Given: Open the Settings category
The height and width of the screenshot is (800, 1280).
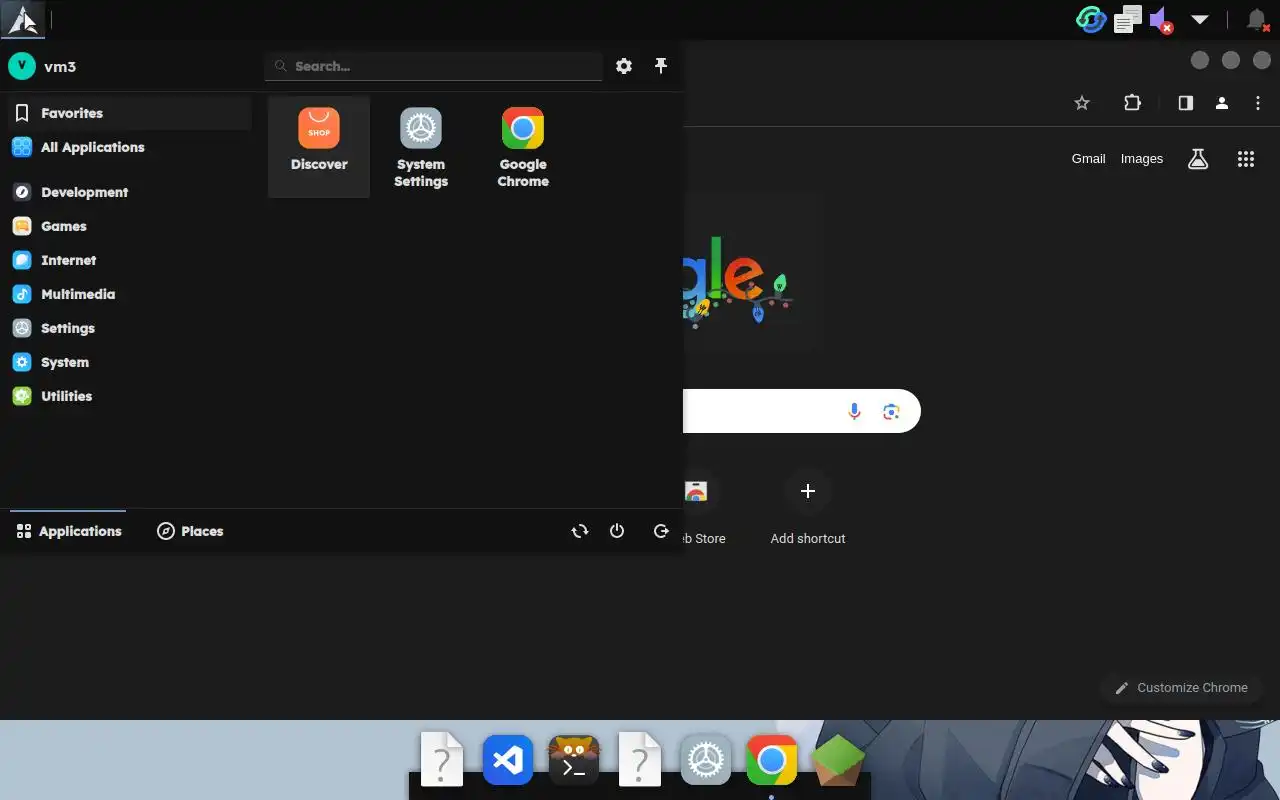Looking at the screenshot, I should [129, 328].
